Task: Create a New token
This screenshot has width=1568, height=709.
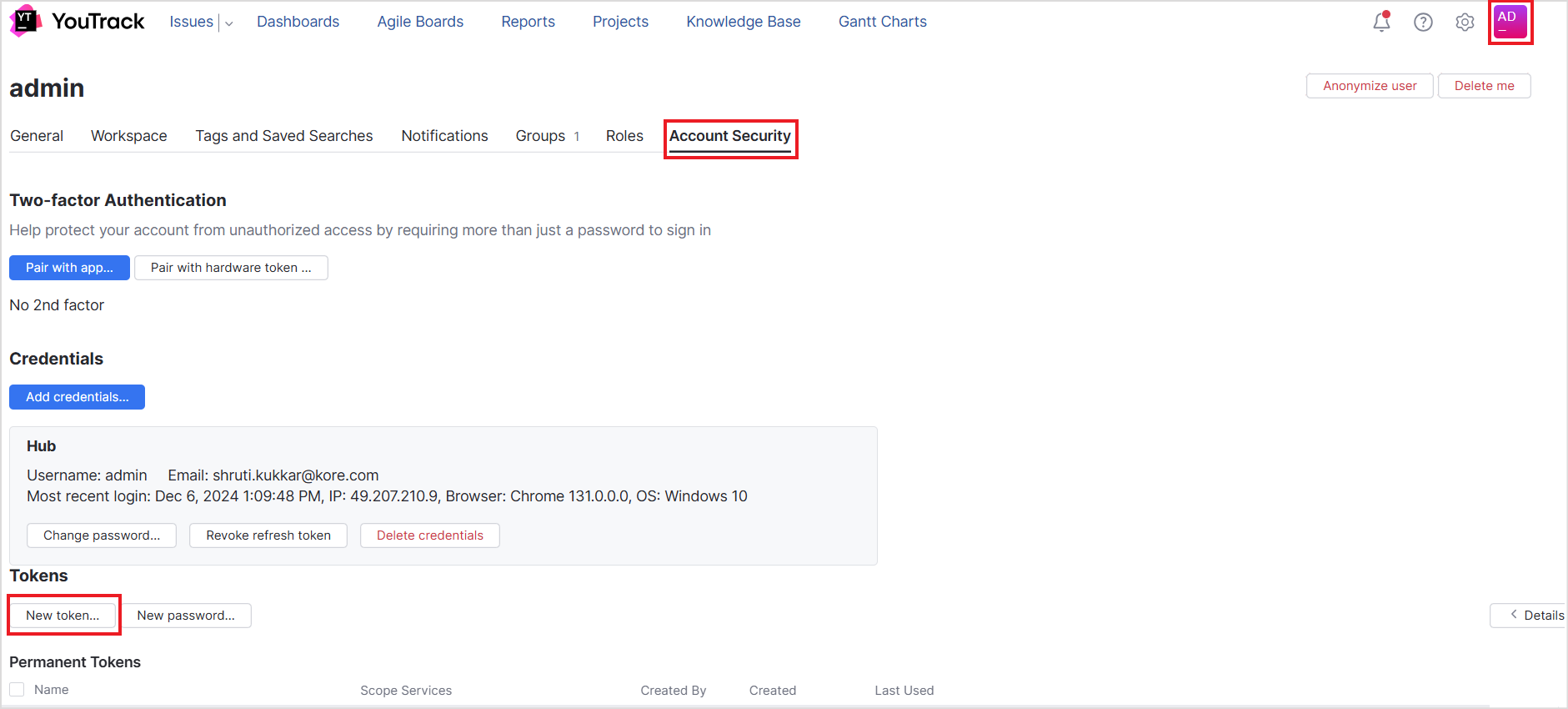Action: click(x=63, y=616)
